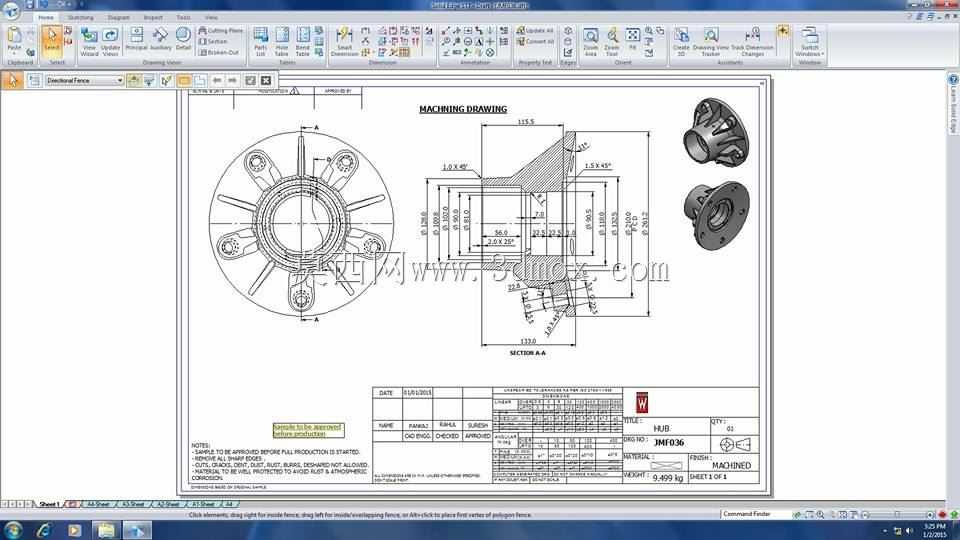This screenshot has height=540, width=960.
Task: Fit the drawing to the window
Action: pyautogui.click(x=632, y=38)
